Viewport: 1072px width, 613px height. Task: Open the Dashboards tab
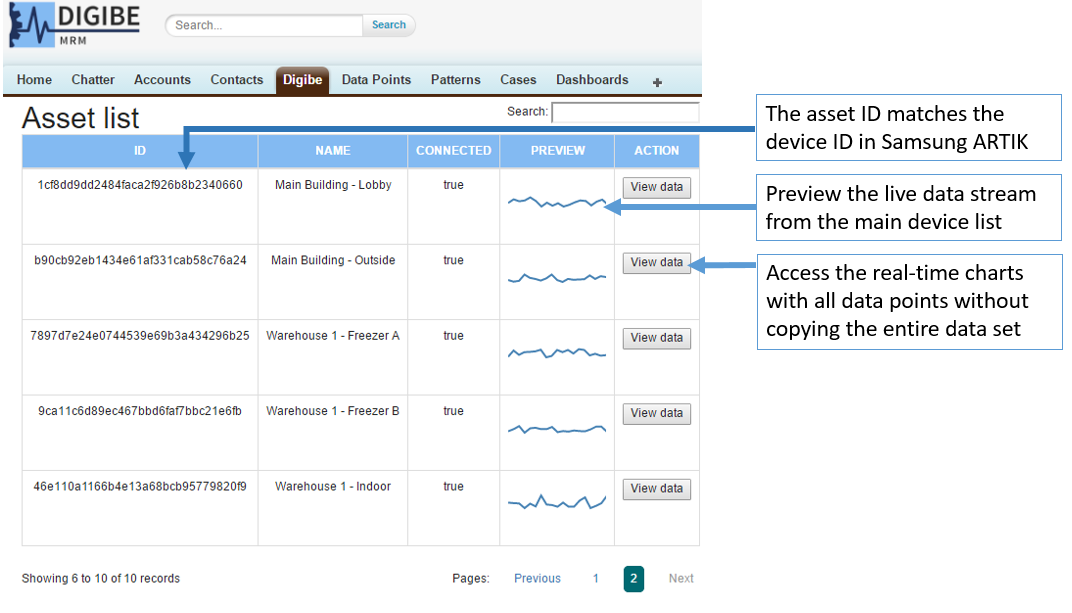point(592,80)
